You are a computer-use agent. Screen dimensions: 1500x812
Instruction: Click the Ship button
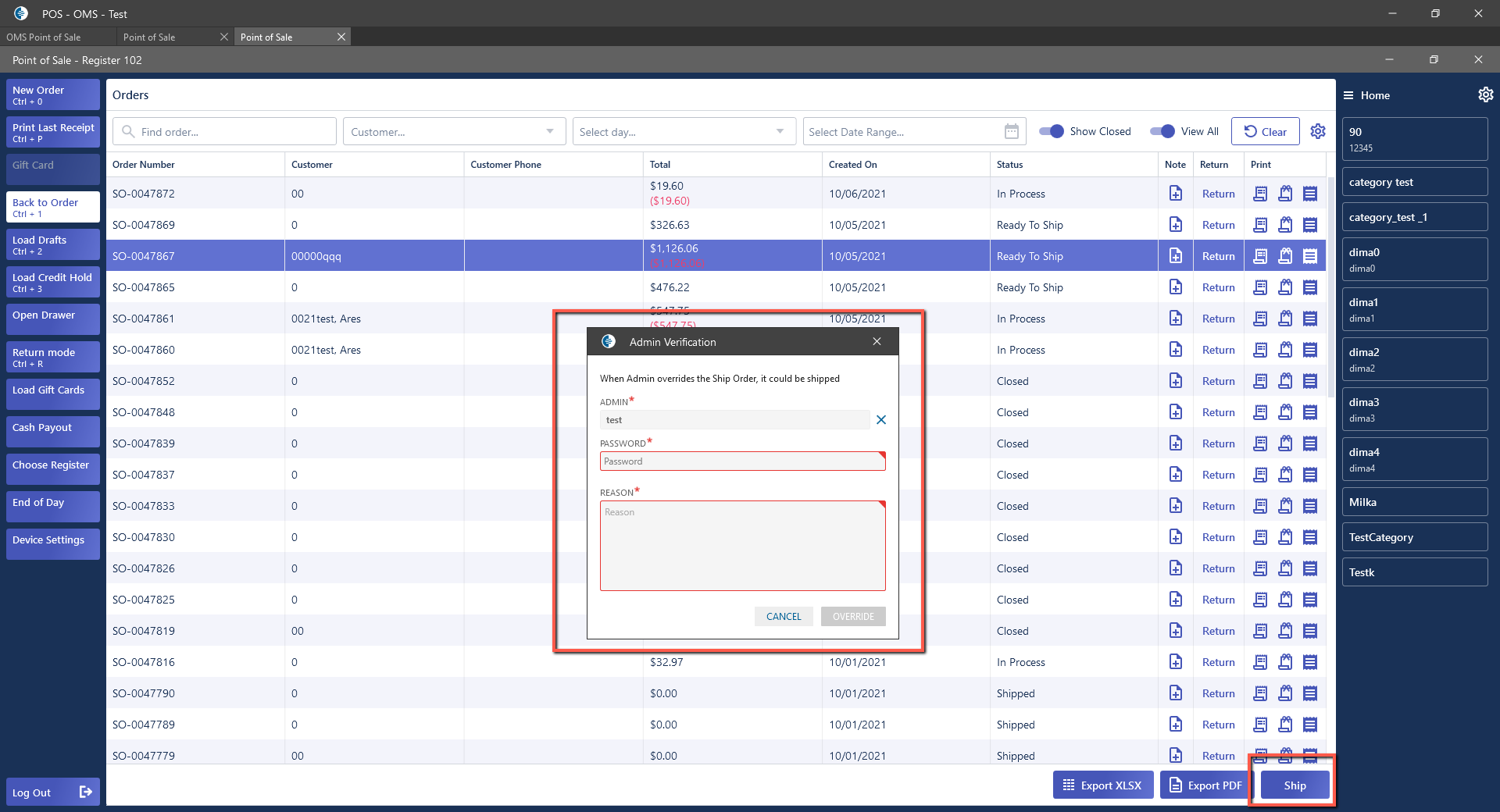tap(1294, 785)
